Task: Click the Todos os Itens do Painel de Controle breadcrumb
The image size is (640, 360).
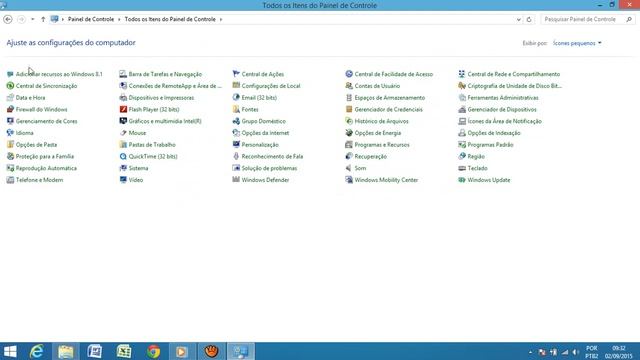Action: click(170, 19)
